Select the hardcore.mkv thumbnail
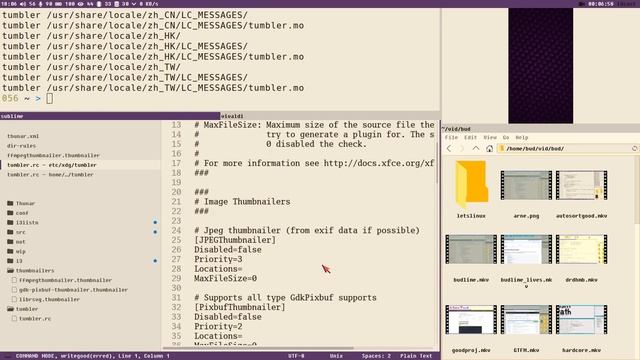 click(581, 319)
